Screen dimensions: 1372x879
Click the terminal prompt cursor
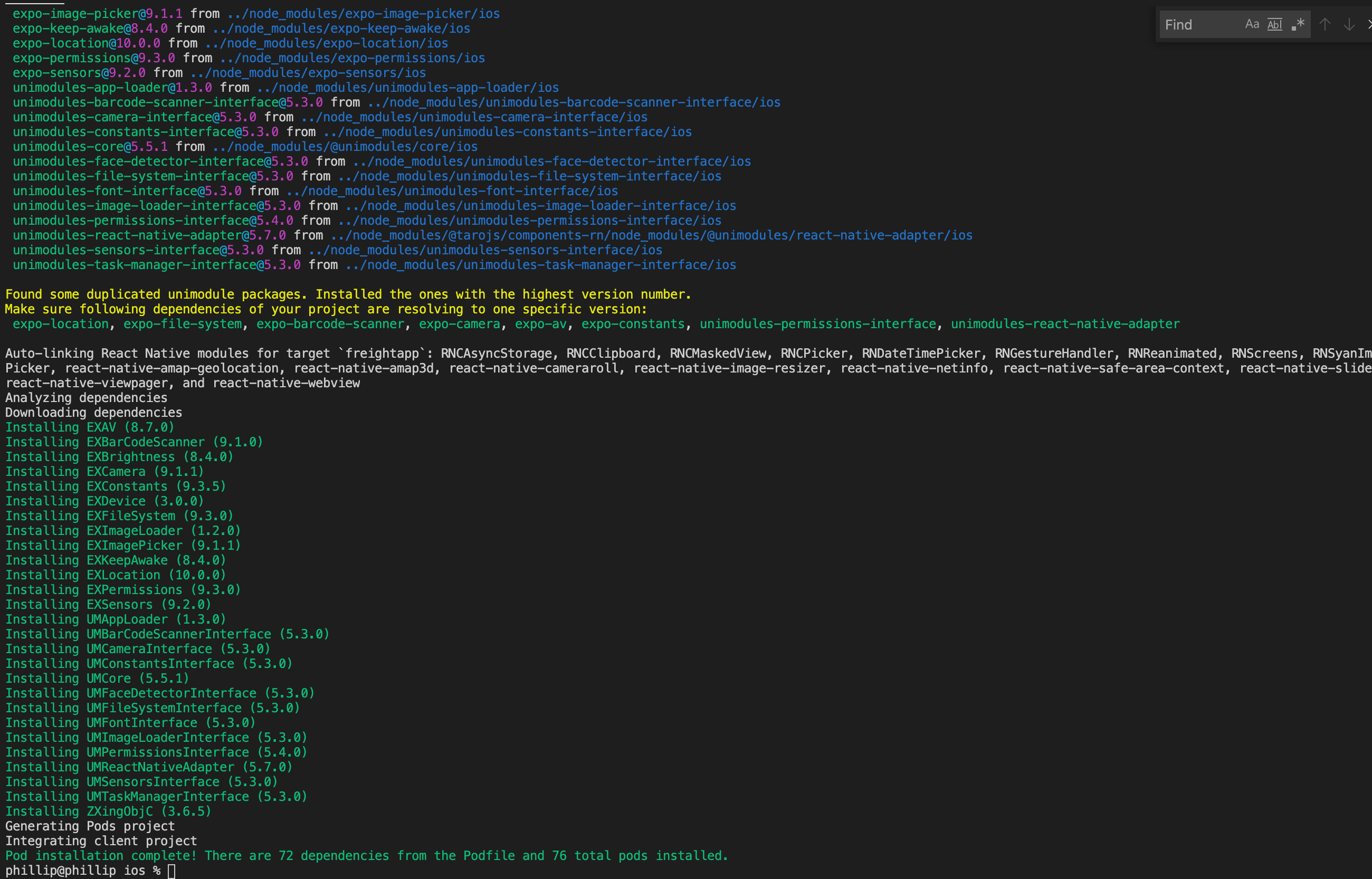coord(172,871)
